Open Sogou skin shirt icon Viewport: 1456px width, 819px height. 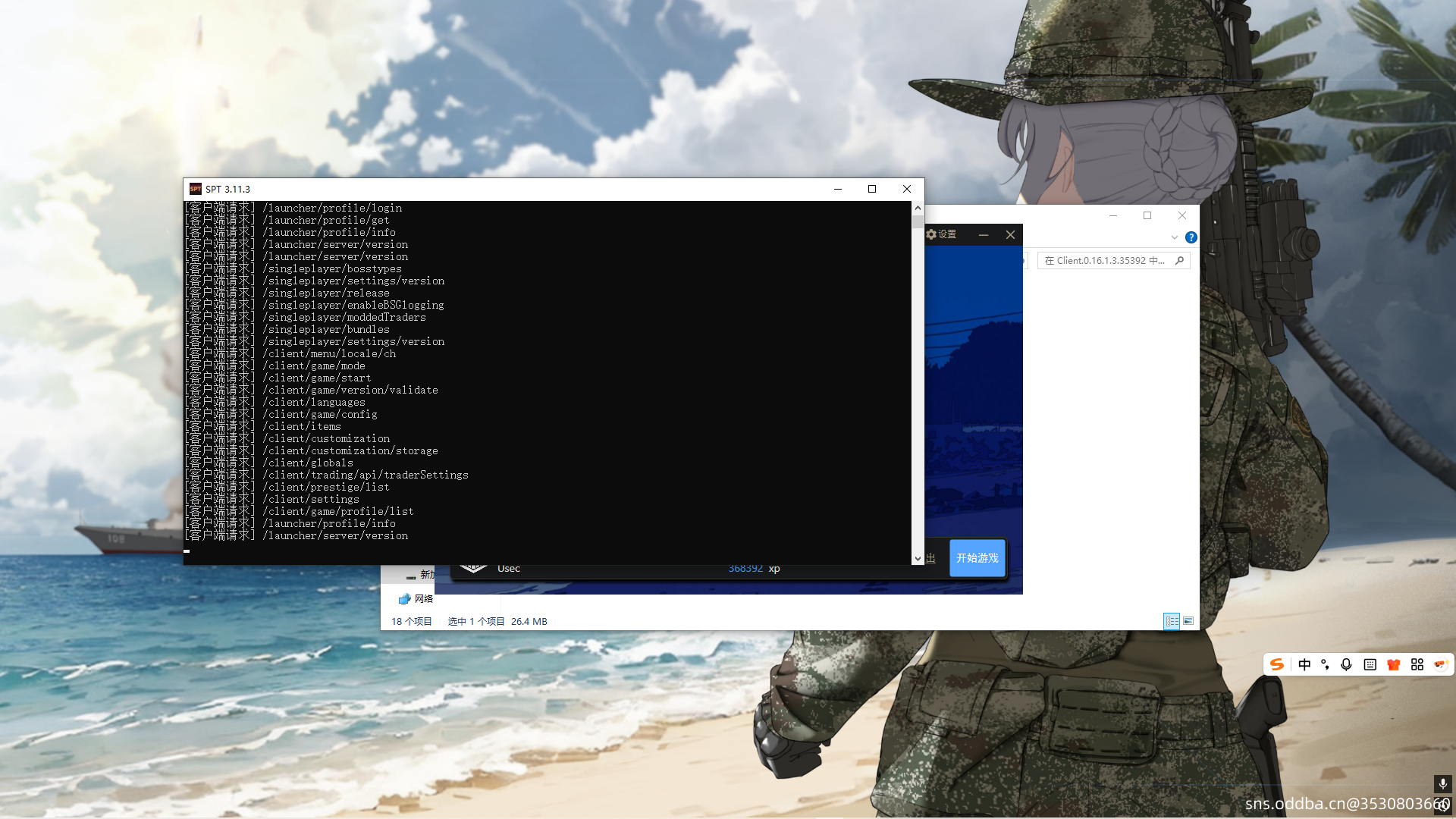click(x=1393, y=664)
